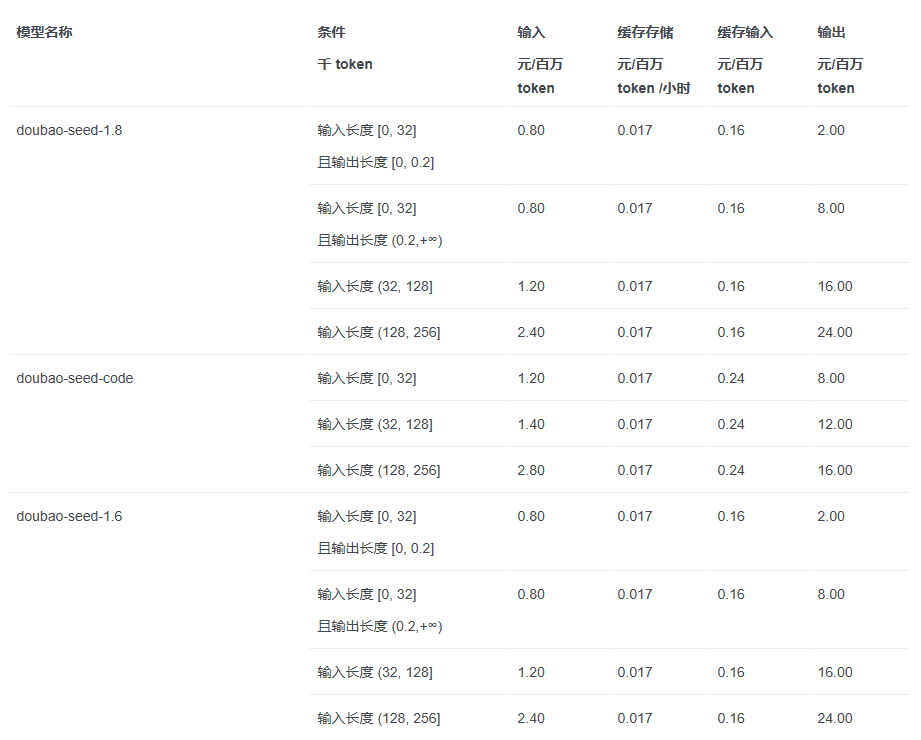Click 且输出长度 (0.2,+∞) under doubao-seed-1.8
This screenshot has width=921, height=740.
(x=380, y=240)
